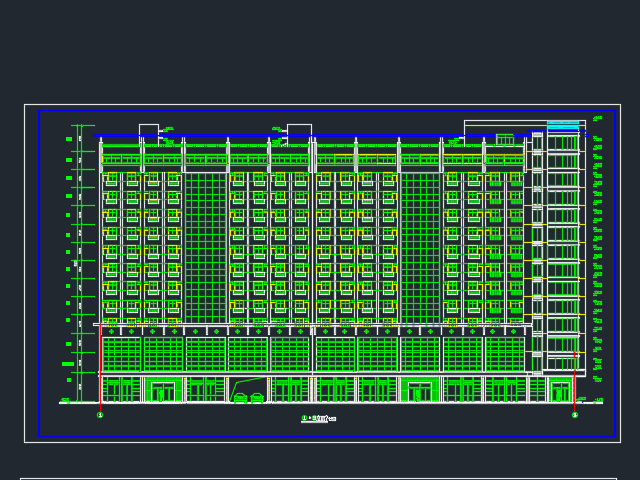Image resolution: width=640 pixels, height=480 pixels.
Task: Click the cyan rooftop block at top right
Action: [563, 125]
